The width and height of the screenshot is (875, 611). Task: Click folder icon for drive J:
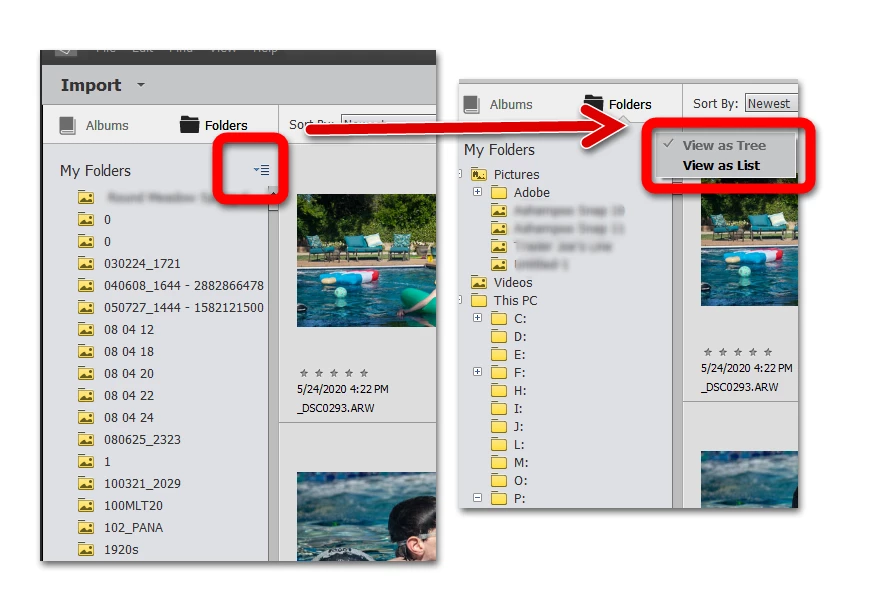499,427
